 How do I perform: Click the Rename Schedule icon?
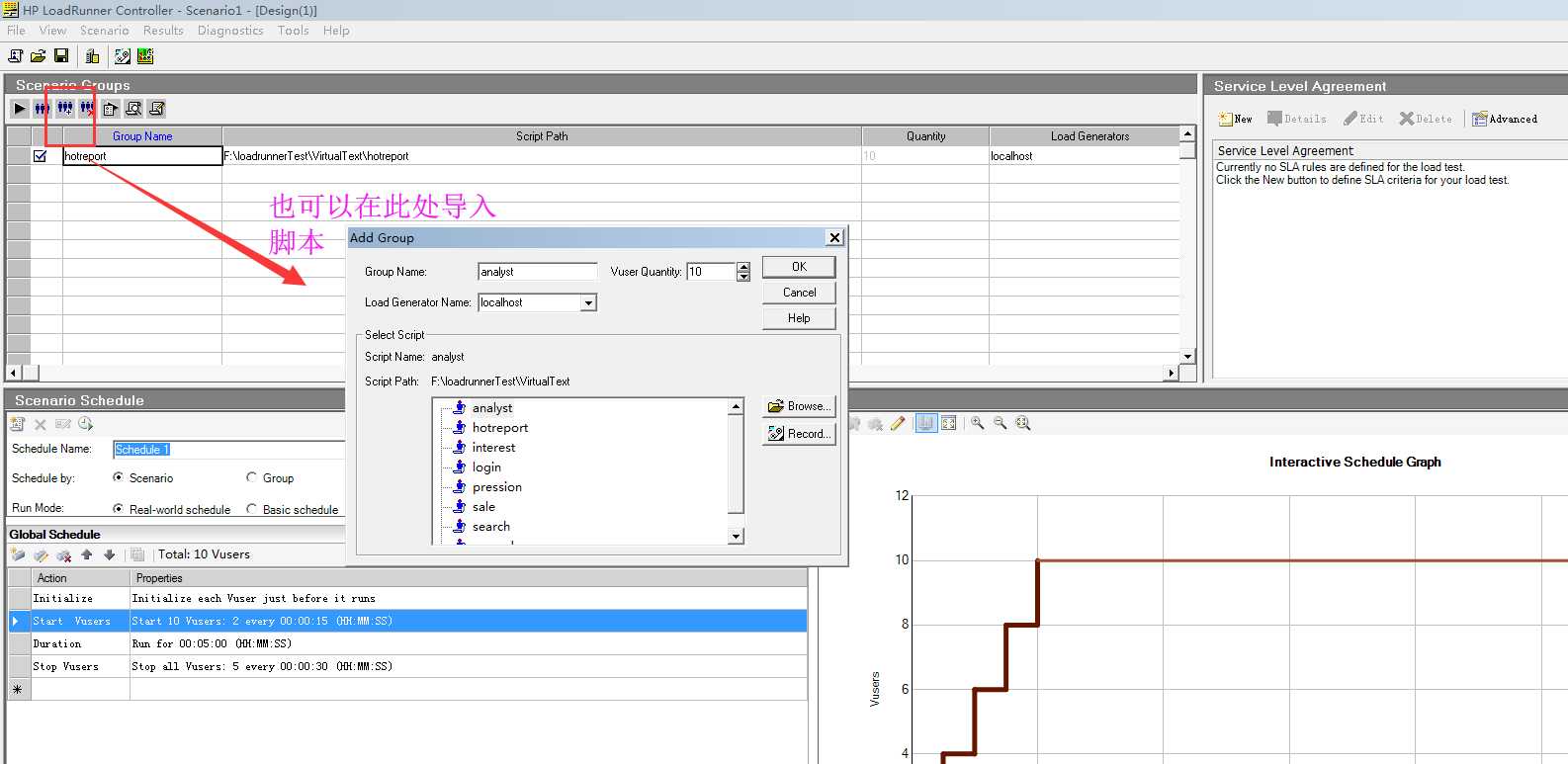[x=63, y=424]
